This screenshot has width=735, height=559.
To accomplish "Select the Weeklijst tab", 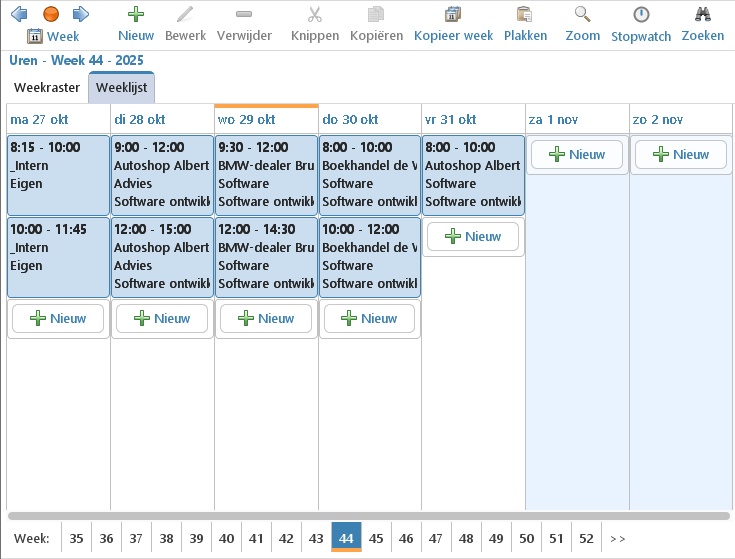I will coord(121,88).
